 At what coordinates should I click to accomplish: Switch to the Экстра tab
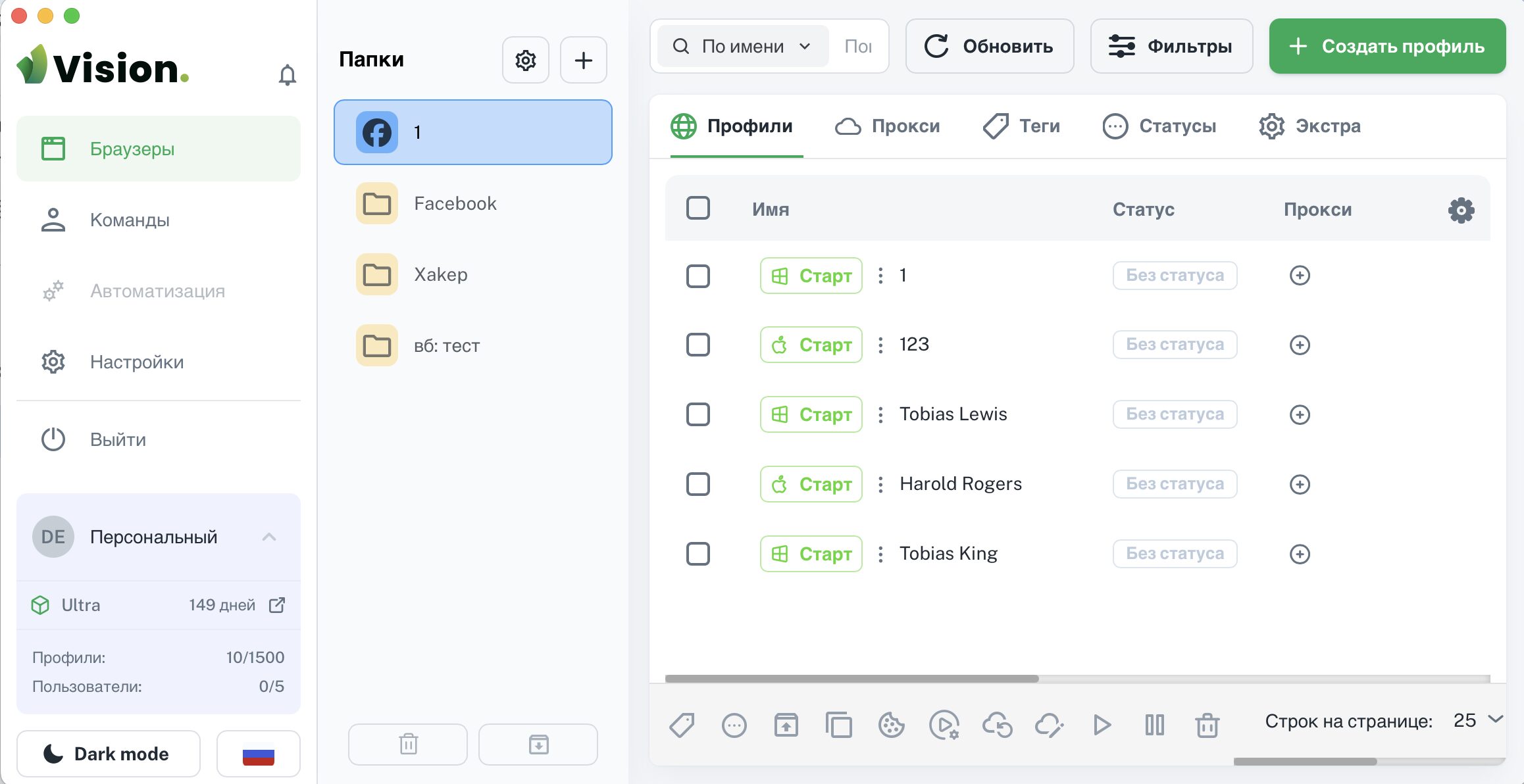pos(1309,126)
